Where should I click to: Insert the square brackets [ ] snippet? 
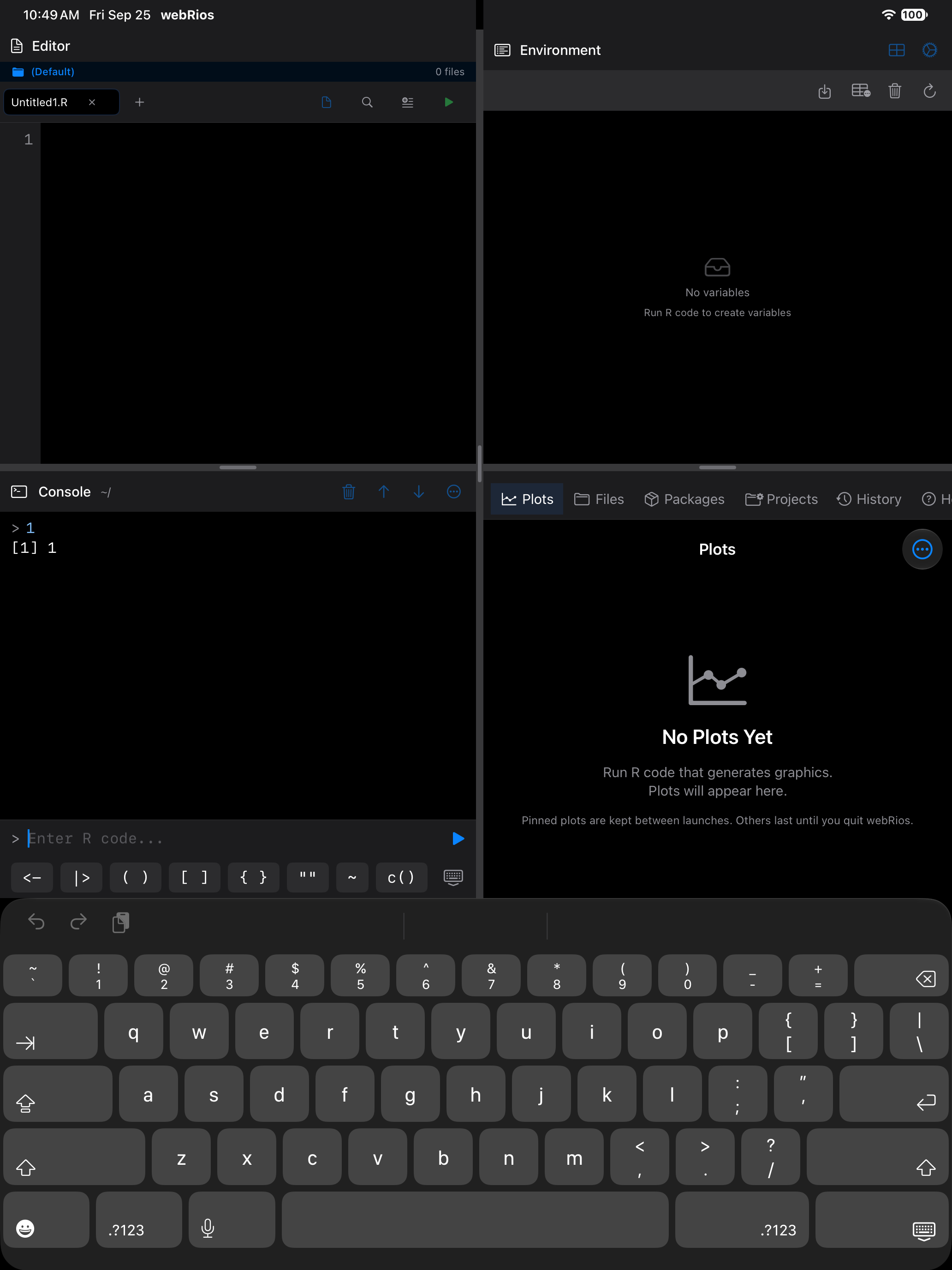(x=195, y=877)
